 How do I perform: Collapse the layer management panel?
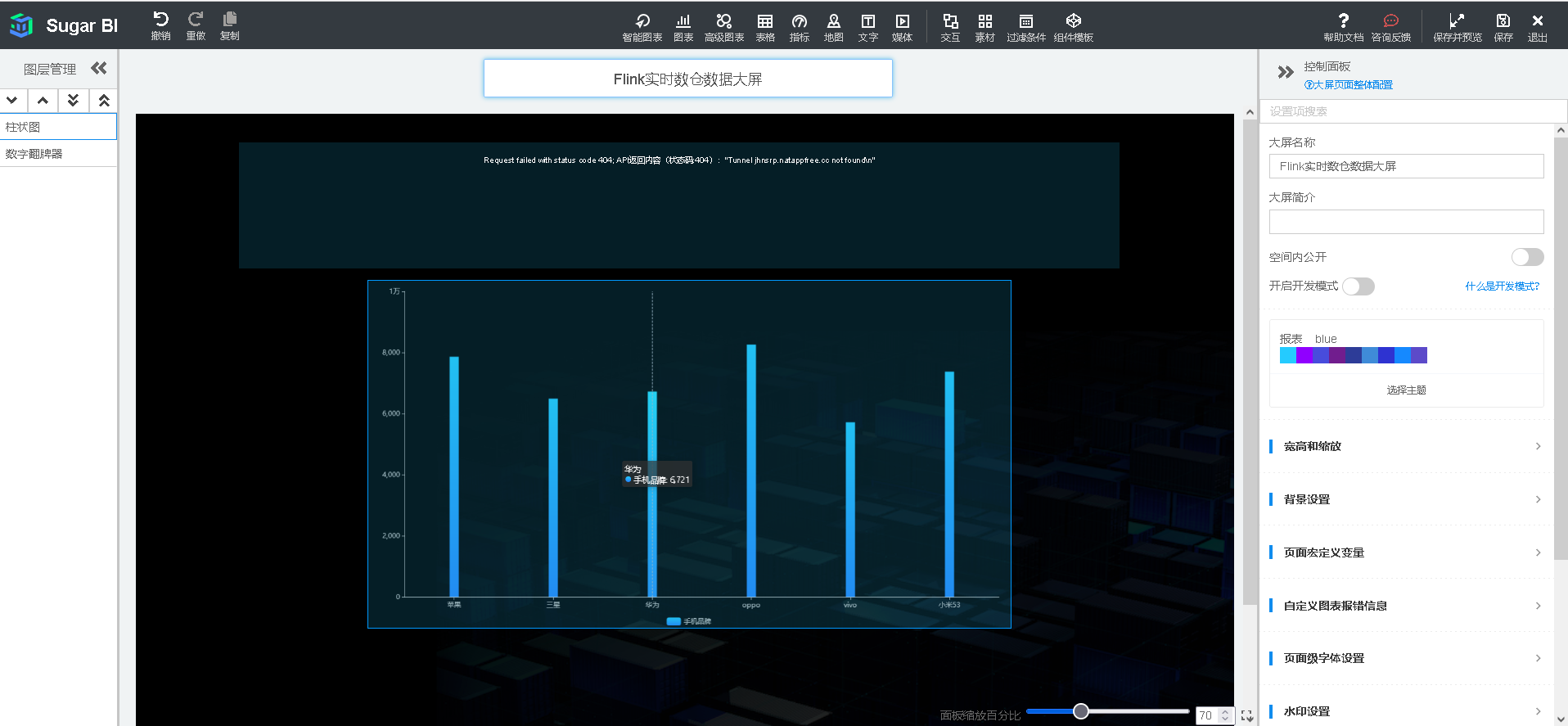click(x=99, y=68)
